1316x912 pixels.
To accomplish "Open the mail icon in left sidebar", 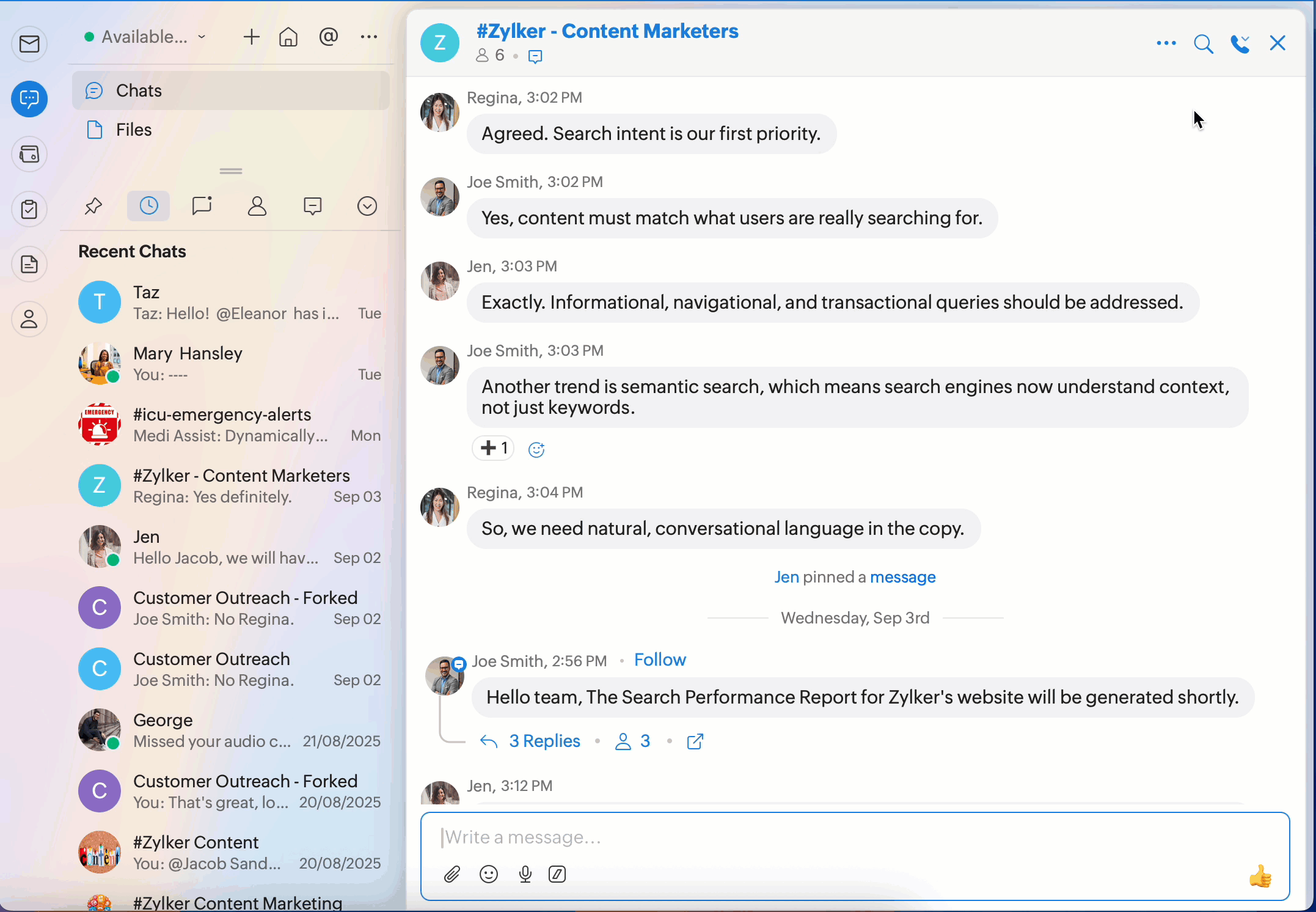I will pos(29,44).
